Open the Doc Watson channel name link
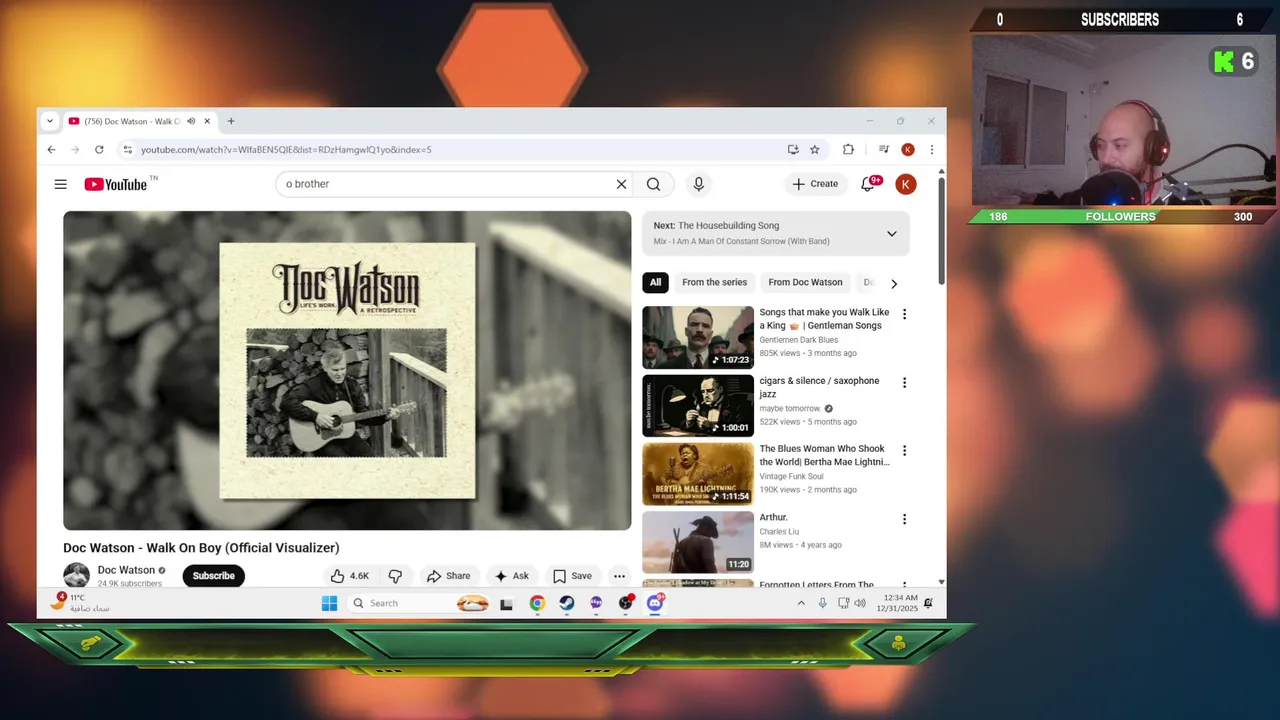The width and height of the screenshot is (1280, 720). tap(126, 570)
